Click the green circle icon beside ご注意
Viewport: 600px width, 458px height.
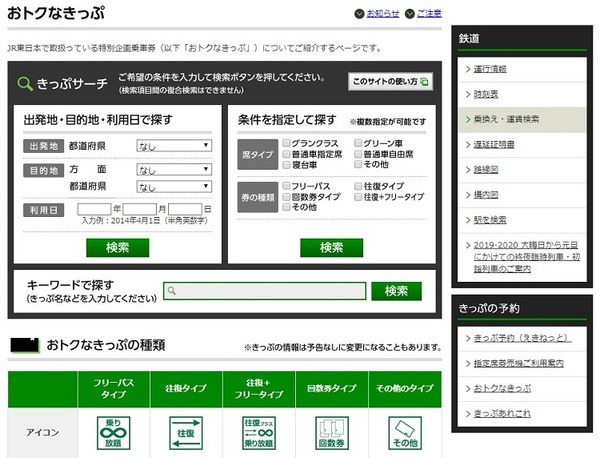point(409,14)
